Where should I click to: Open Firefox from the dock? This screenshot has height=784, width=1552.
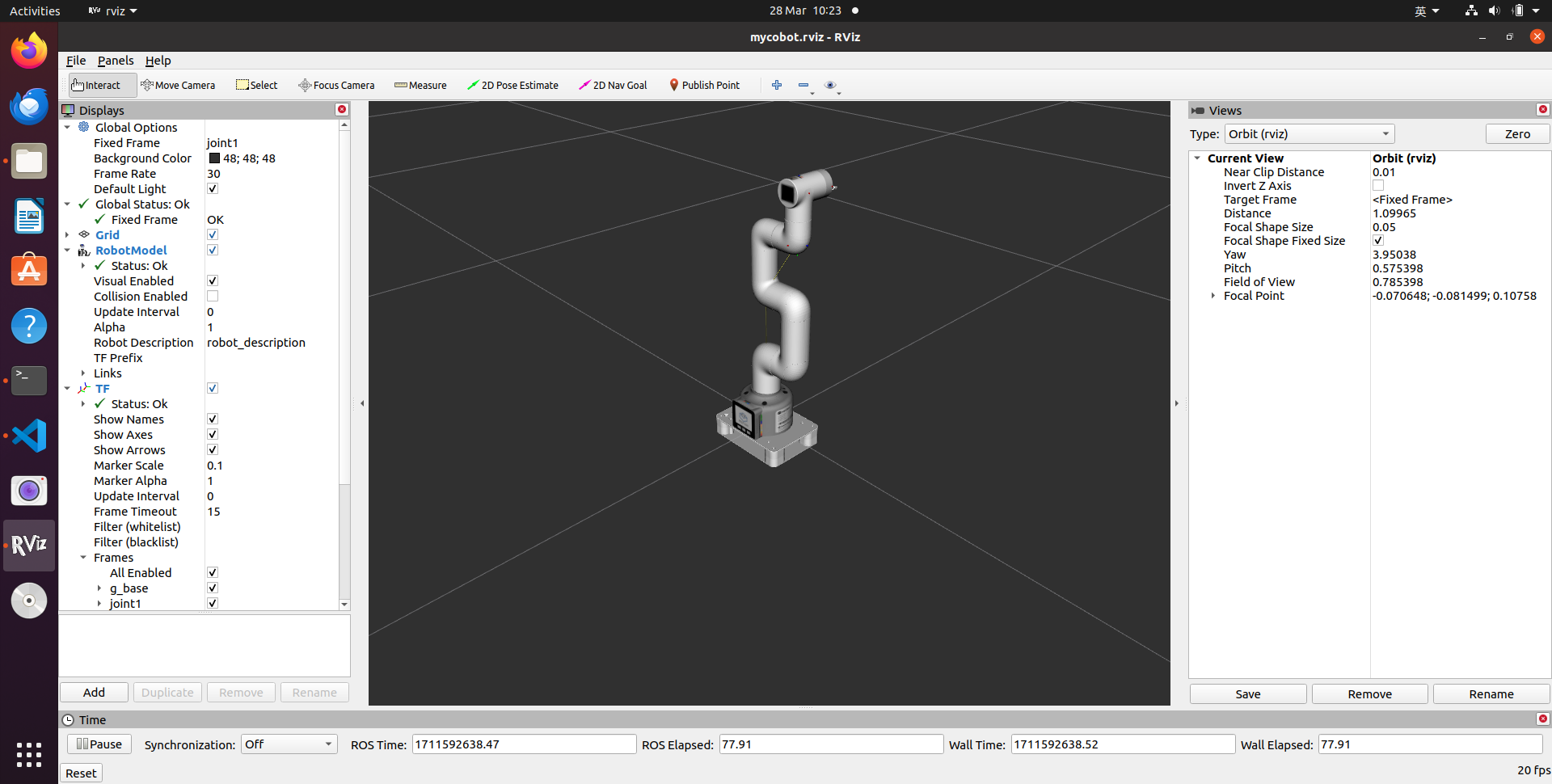pyautogui.click(x=29, y=51)
